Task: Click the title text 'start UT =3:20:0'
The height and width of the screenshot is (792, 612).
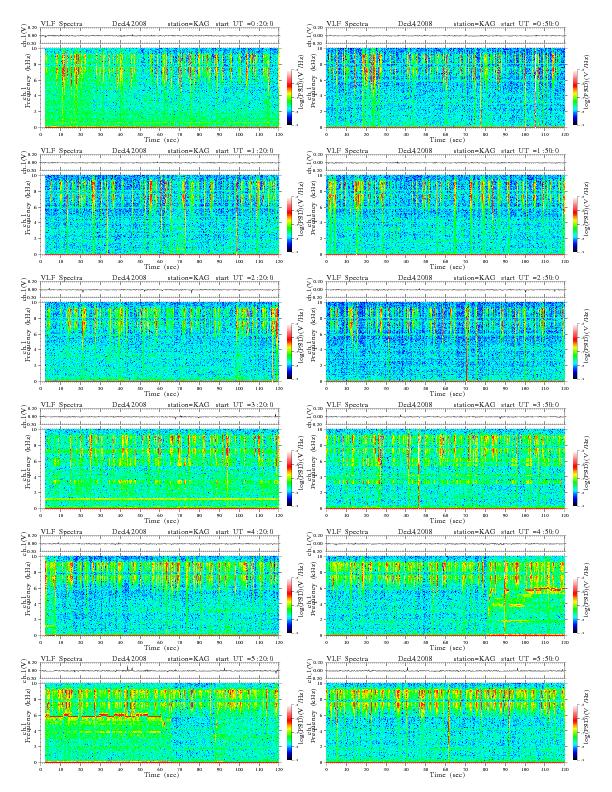Action: point(244,405)
